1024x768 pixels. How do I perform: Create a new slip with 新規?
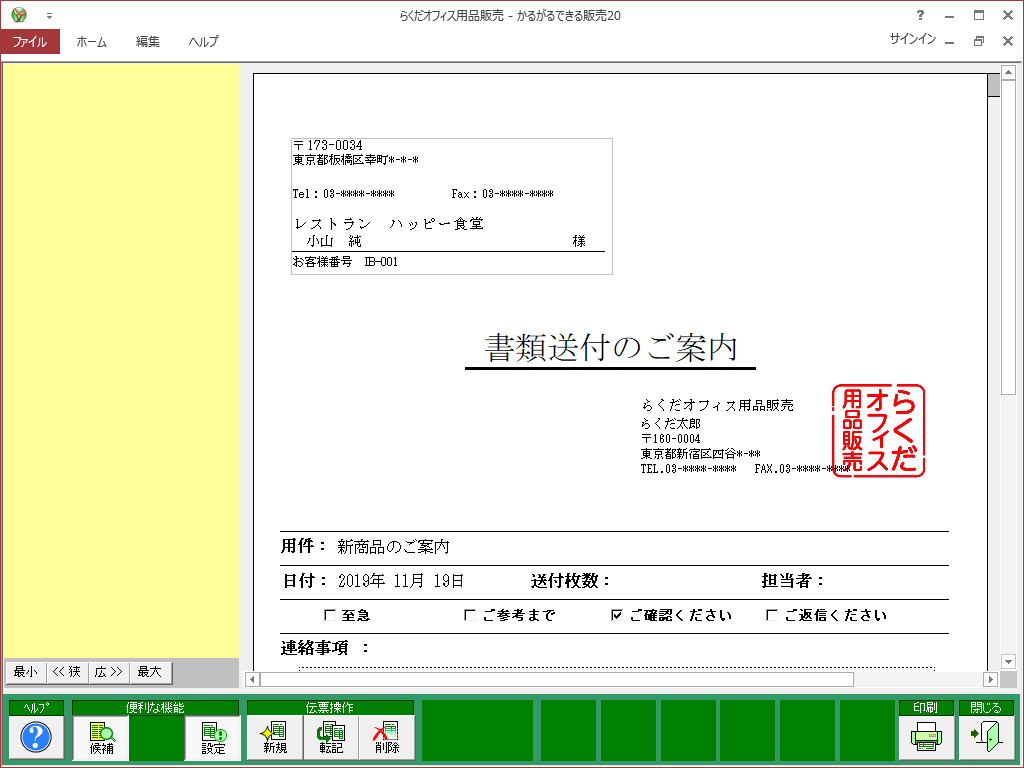click(x=275, y=738)
